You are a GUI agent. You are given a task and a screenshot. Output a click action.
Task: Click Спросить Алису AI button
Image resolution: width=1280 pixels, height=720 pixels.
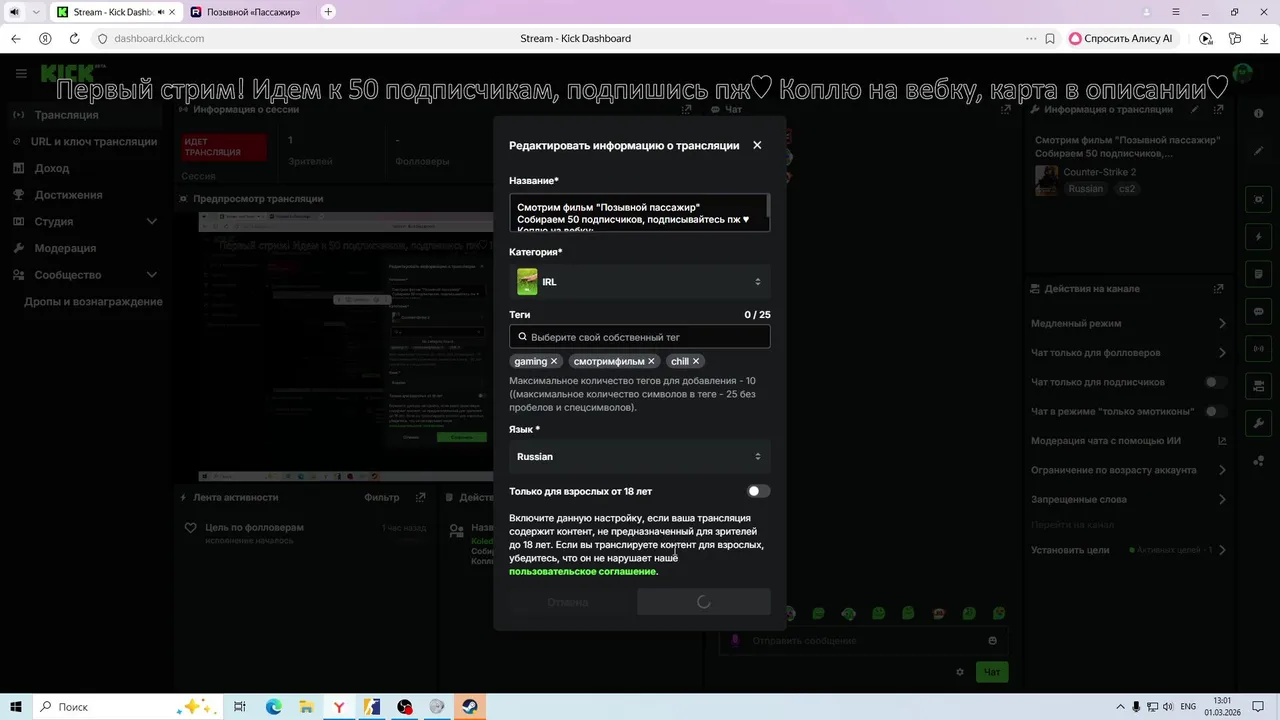pos(1121,38)
